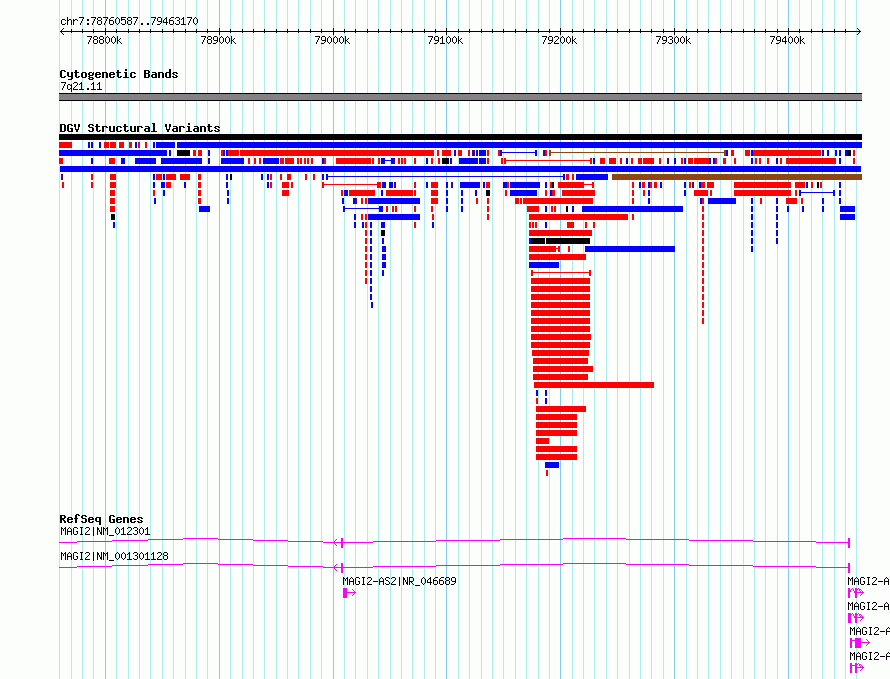This screenshot has width=890, height=679.
Task: Select the 79100k scale tick label
Action: pyautogui.click(x=446, y=40)
